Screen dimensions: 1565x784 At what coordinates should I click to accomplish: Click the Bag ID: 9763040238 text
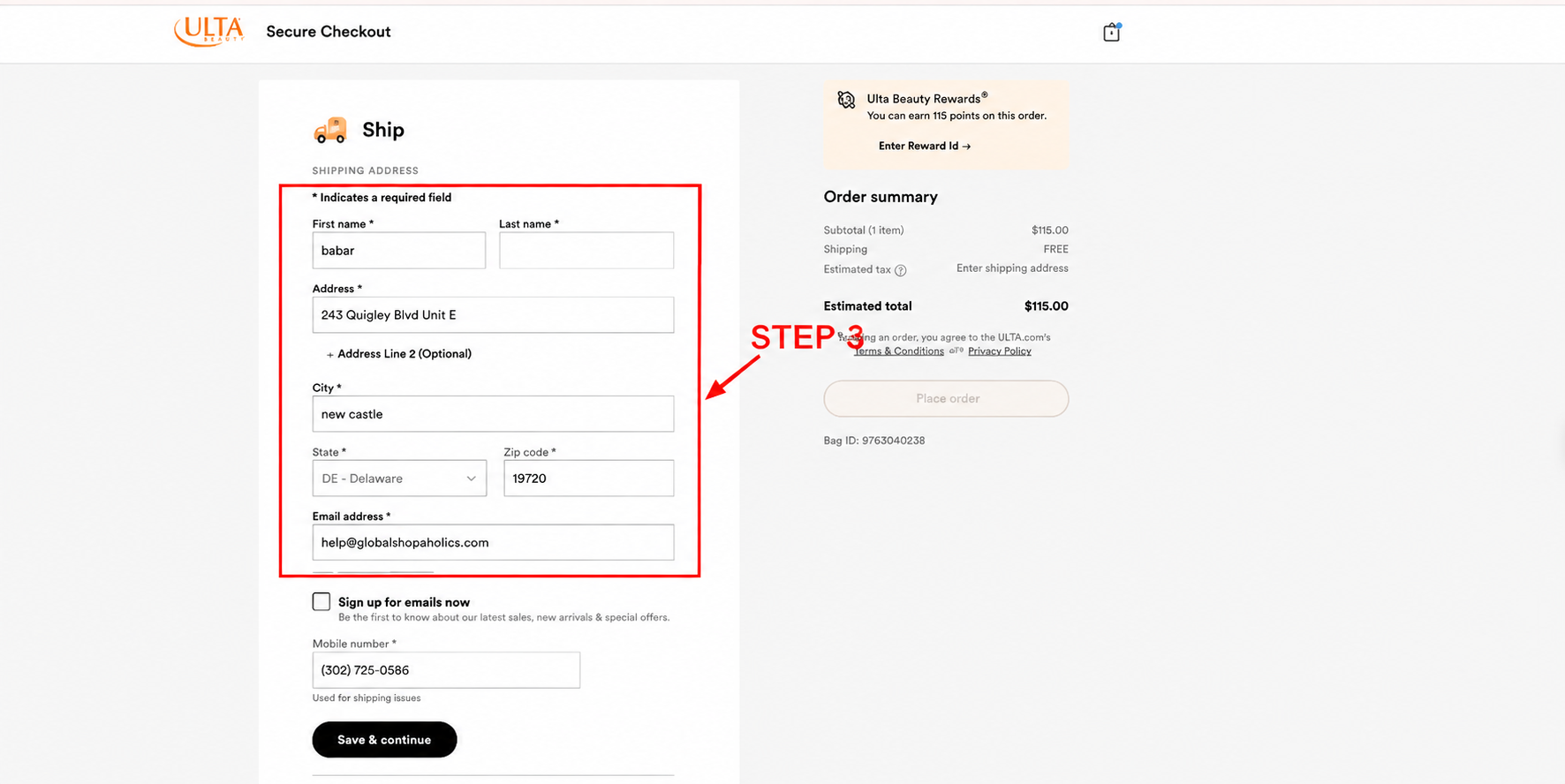(x=874, y=441)
